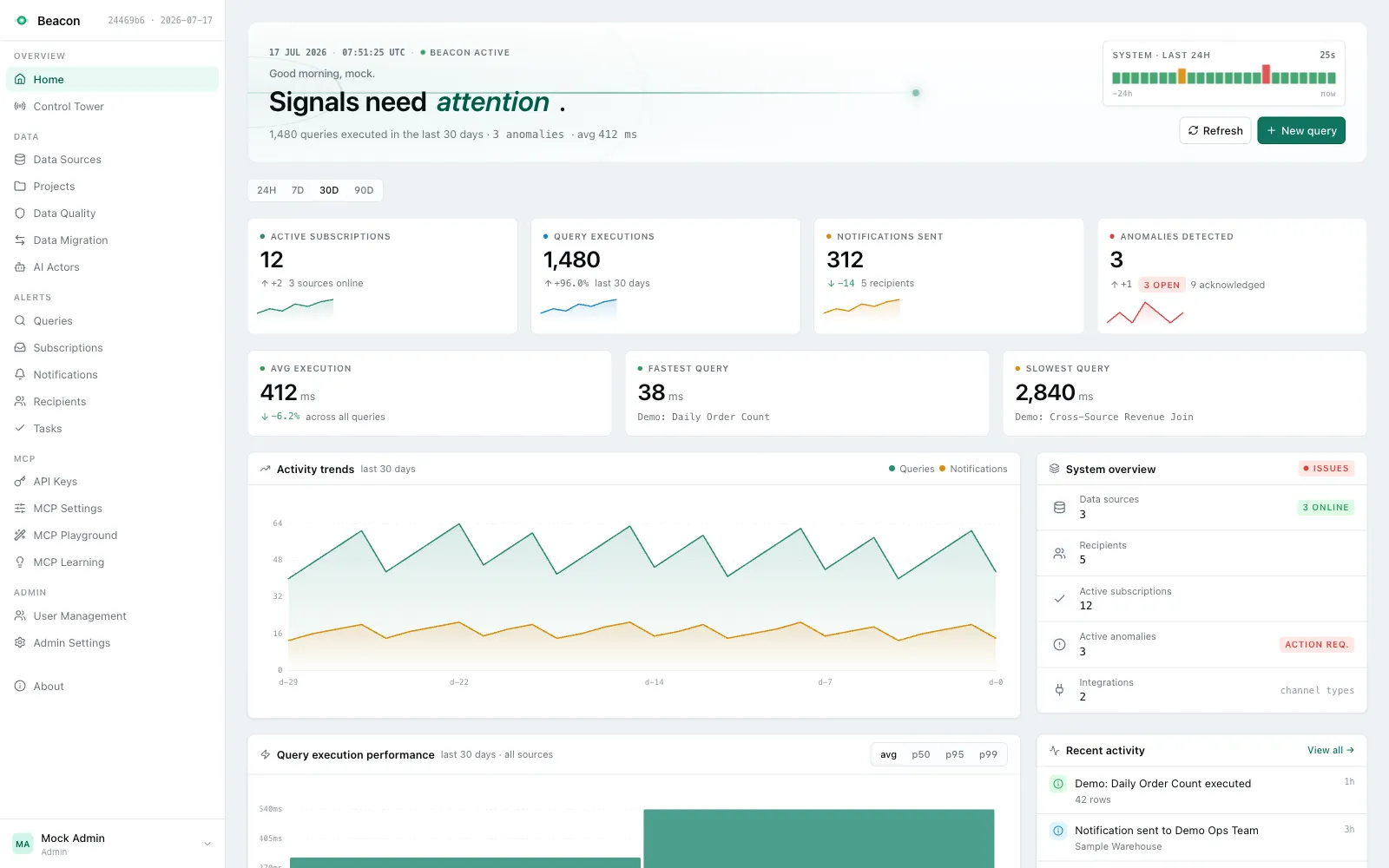
Task: Open Home via its house icon
Action: click(20, 79)
